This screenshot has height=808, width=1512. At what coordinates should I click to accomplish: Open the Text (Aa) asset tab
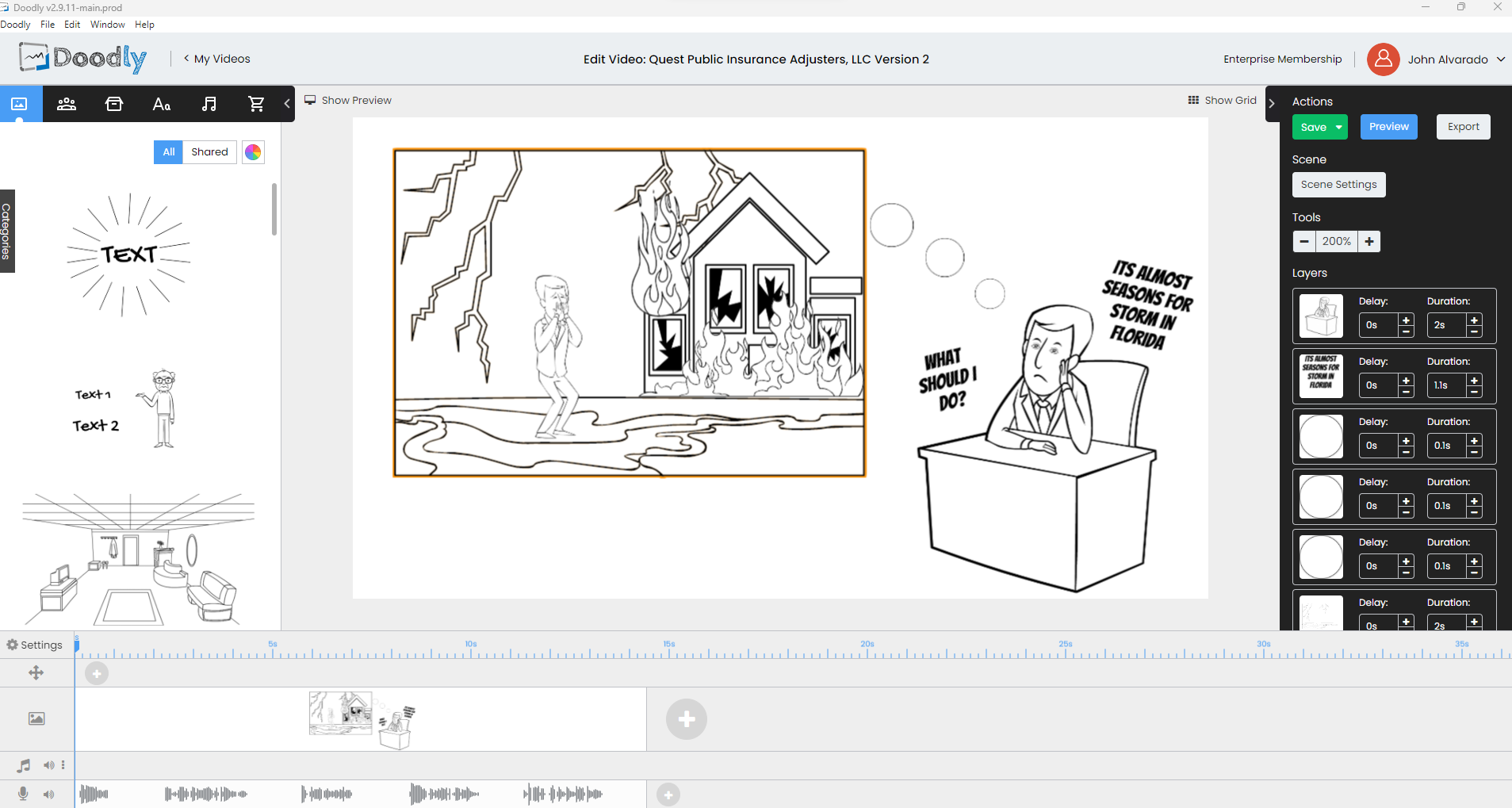(x=162, y=104)
